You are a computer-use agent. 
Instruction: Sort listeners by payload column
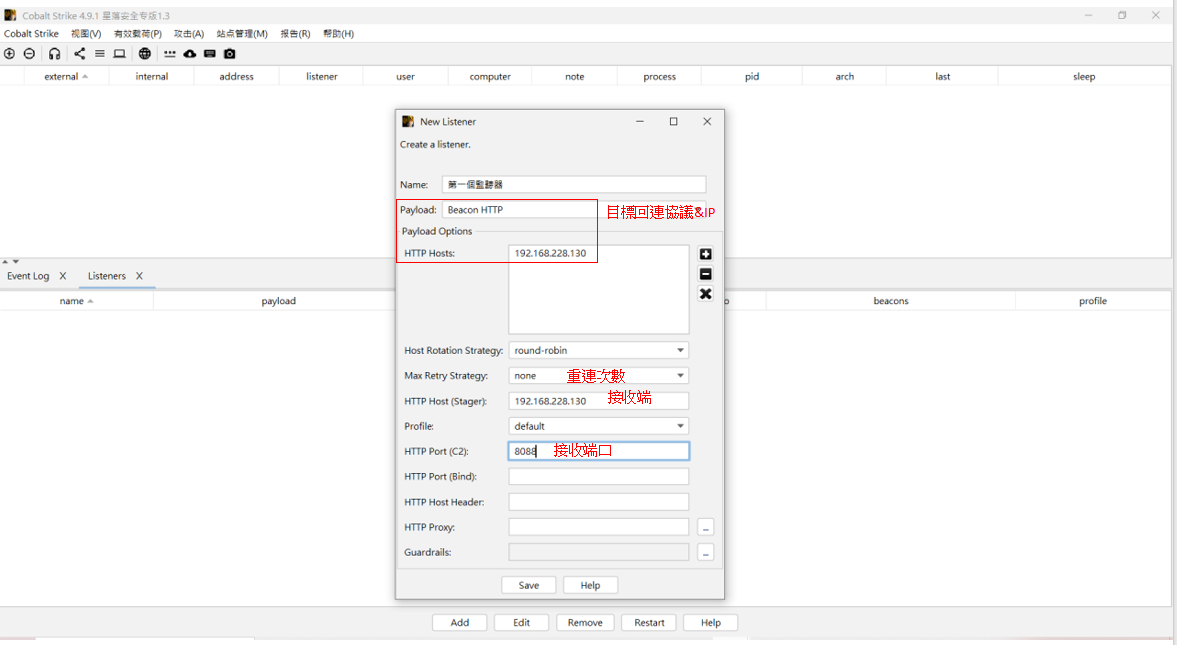point(278,301)
